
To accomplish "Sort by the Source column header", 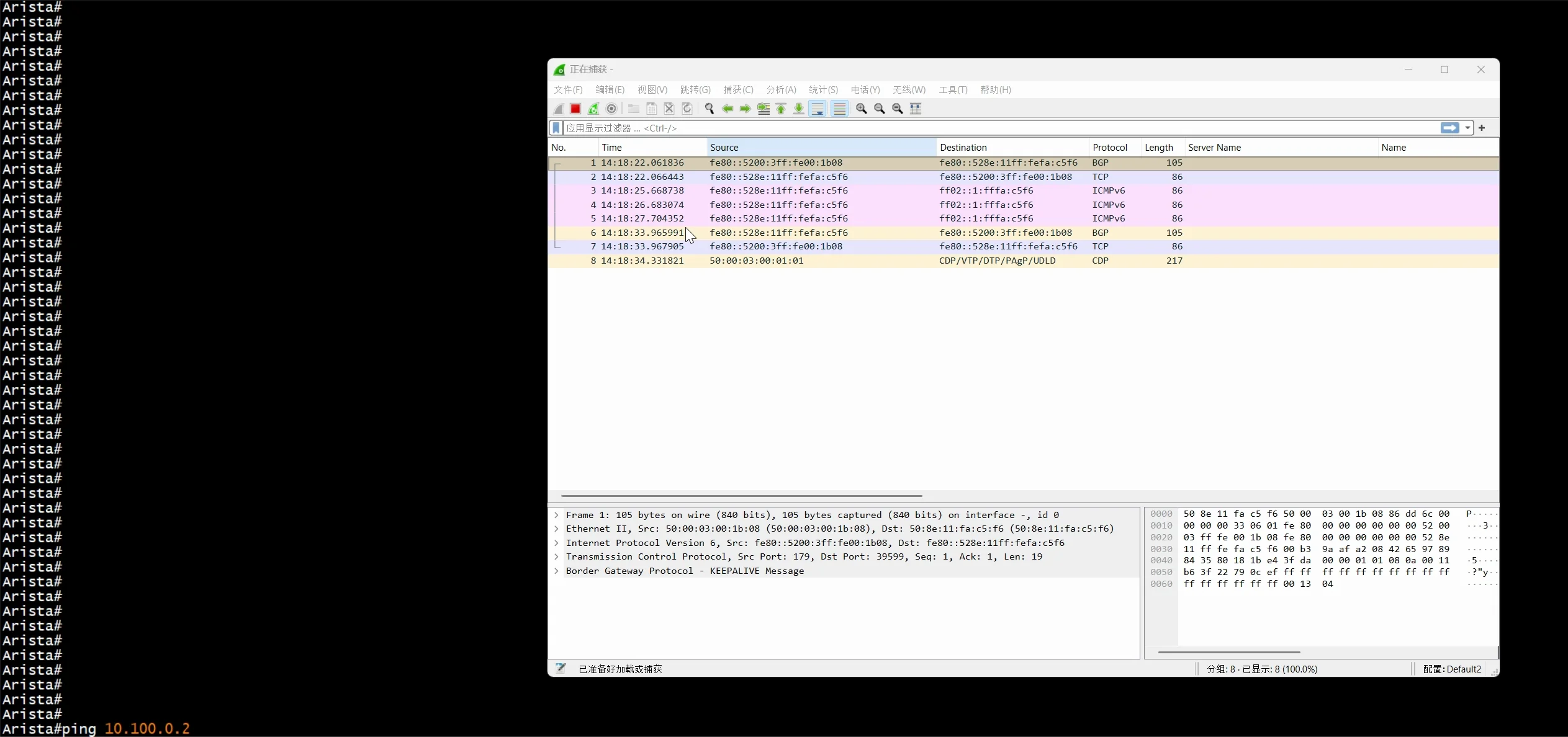I will [x=821, y=148].
